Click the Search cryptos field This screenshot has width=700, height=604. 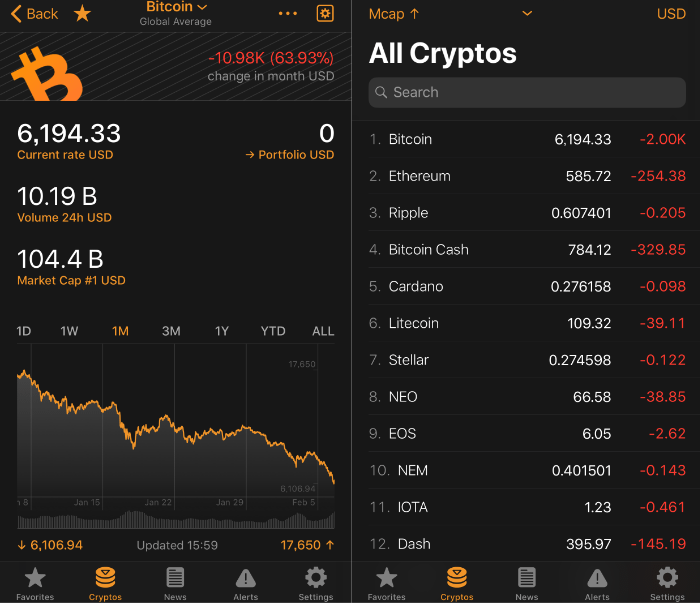point(527,92)
